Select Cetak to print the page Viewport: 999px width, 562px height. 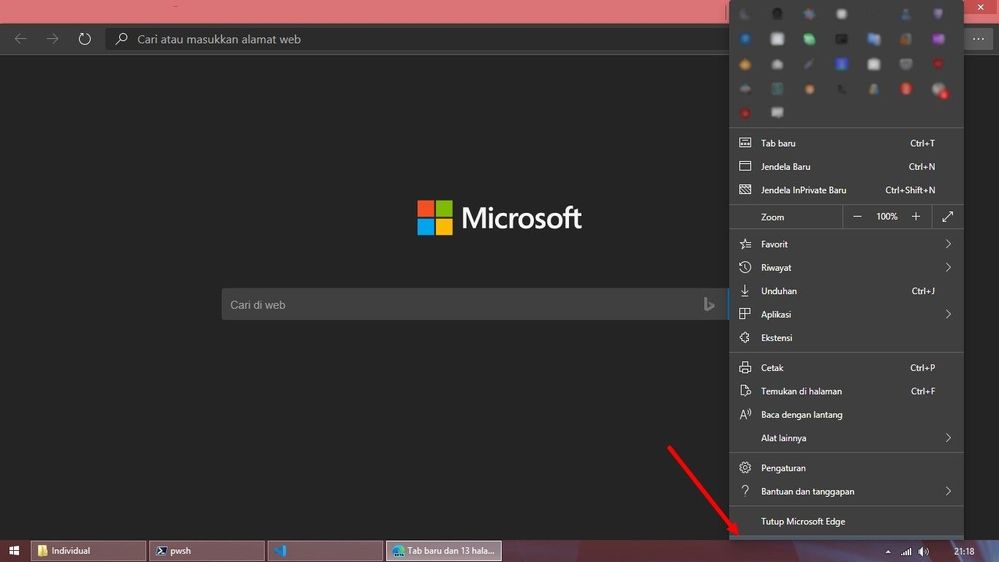846,368
